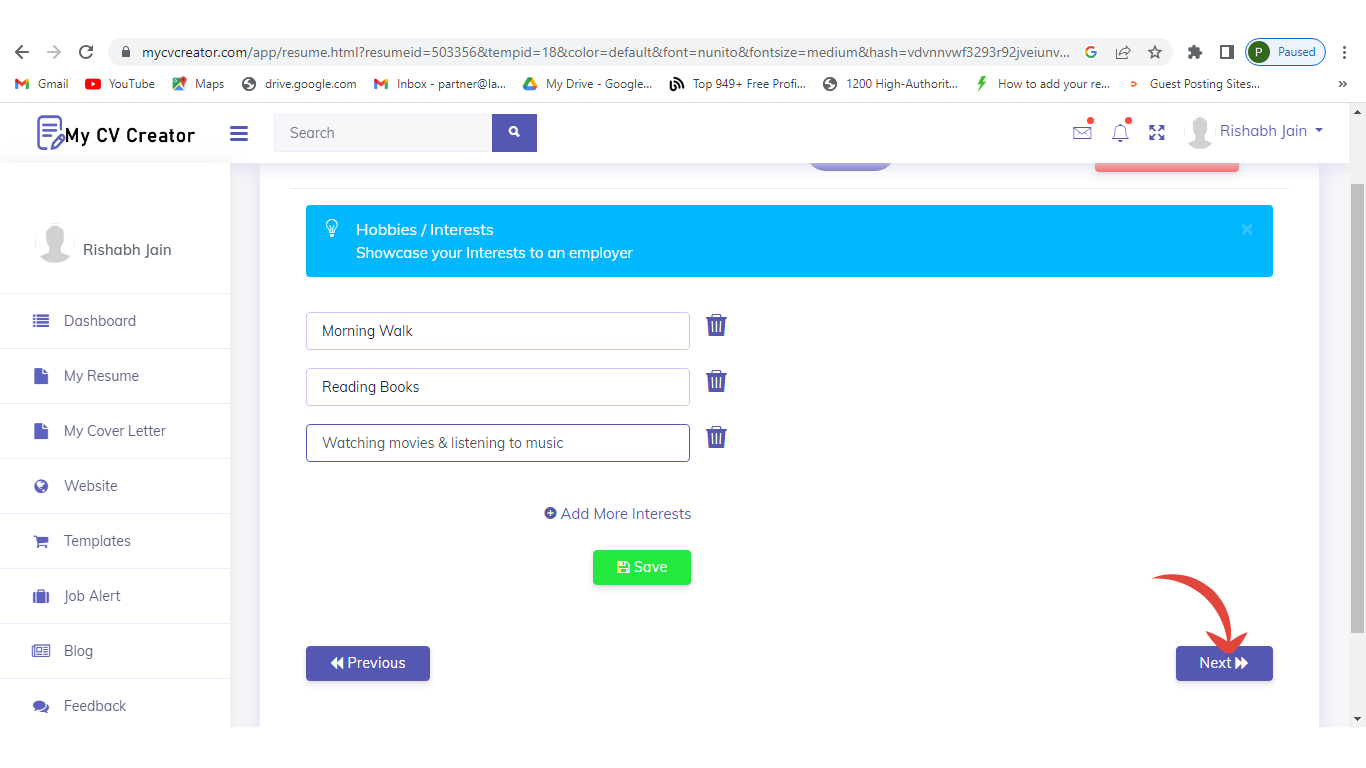
Task: Toggle the sidebar hamburger menu
Action: point(239,133)
